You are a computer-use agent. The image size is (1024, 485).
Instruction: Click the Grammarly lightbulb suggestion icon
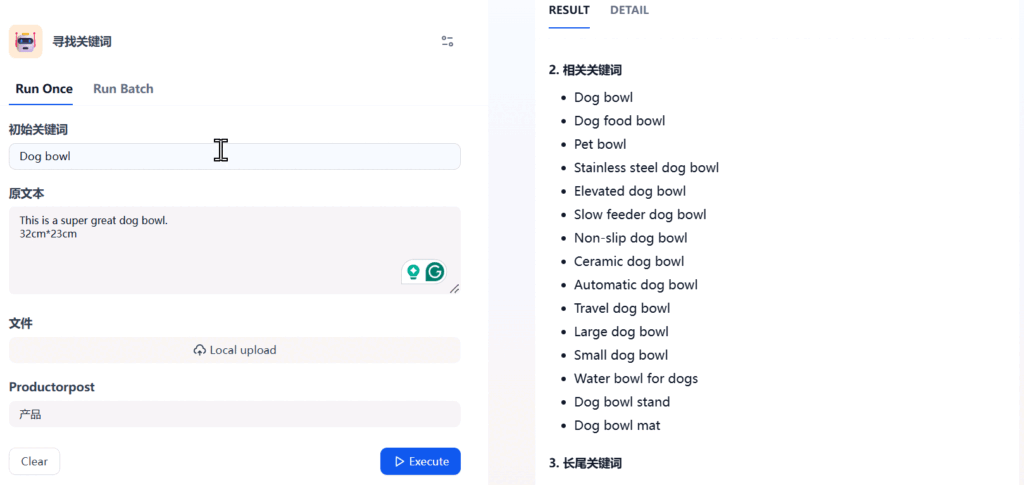[x=413, y=272]
